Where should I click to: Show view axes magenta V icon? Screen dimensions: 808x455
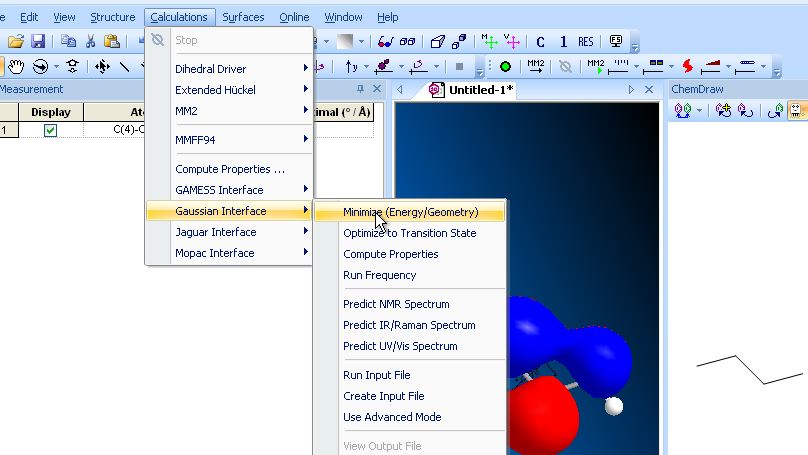coord(512,41)
